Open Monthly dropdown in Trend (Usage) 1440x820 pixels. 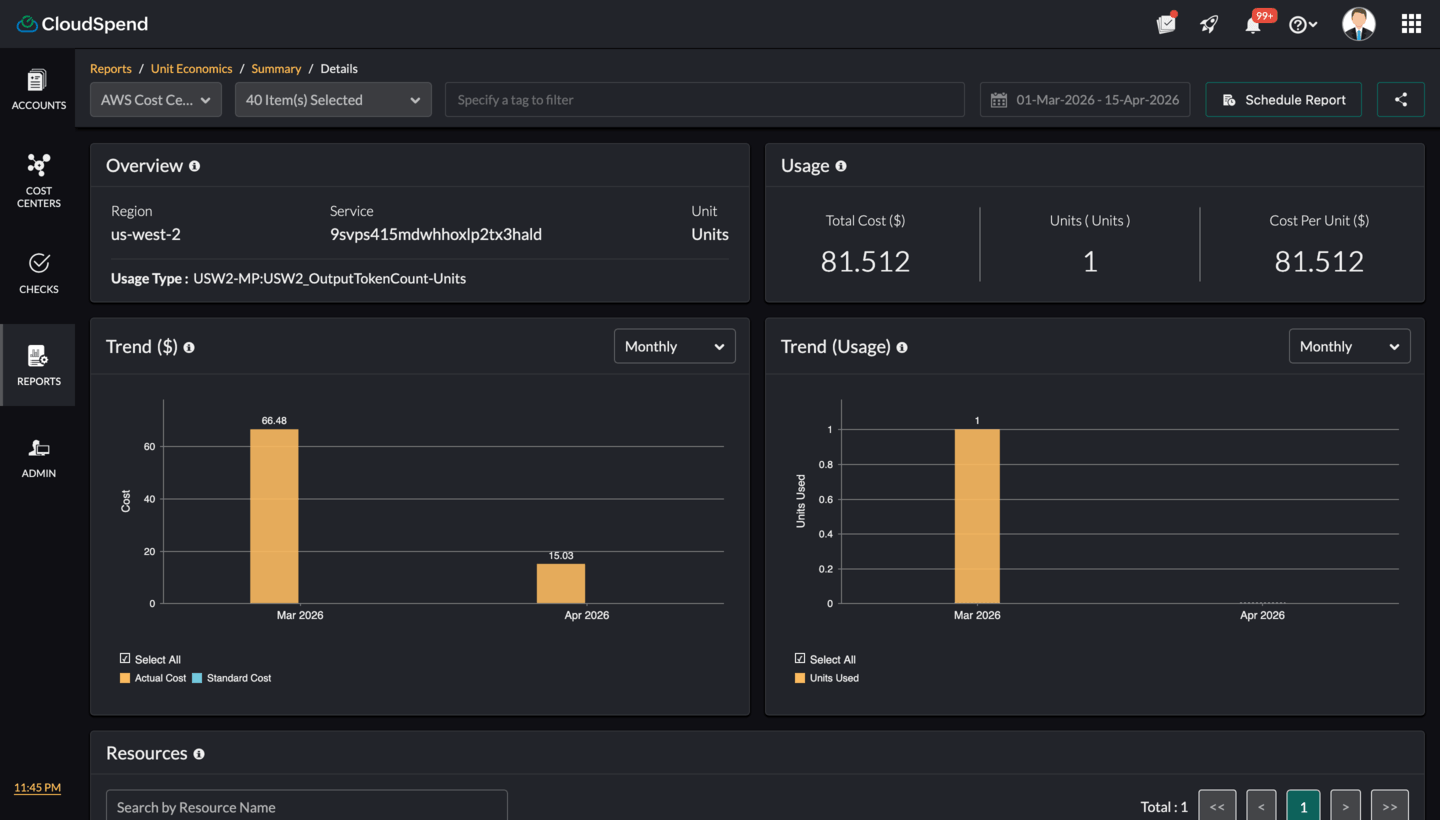[1349, 346]
